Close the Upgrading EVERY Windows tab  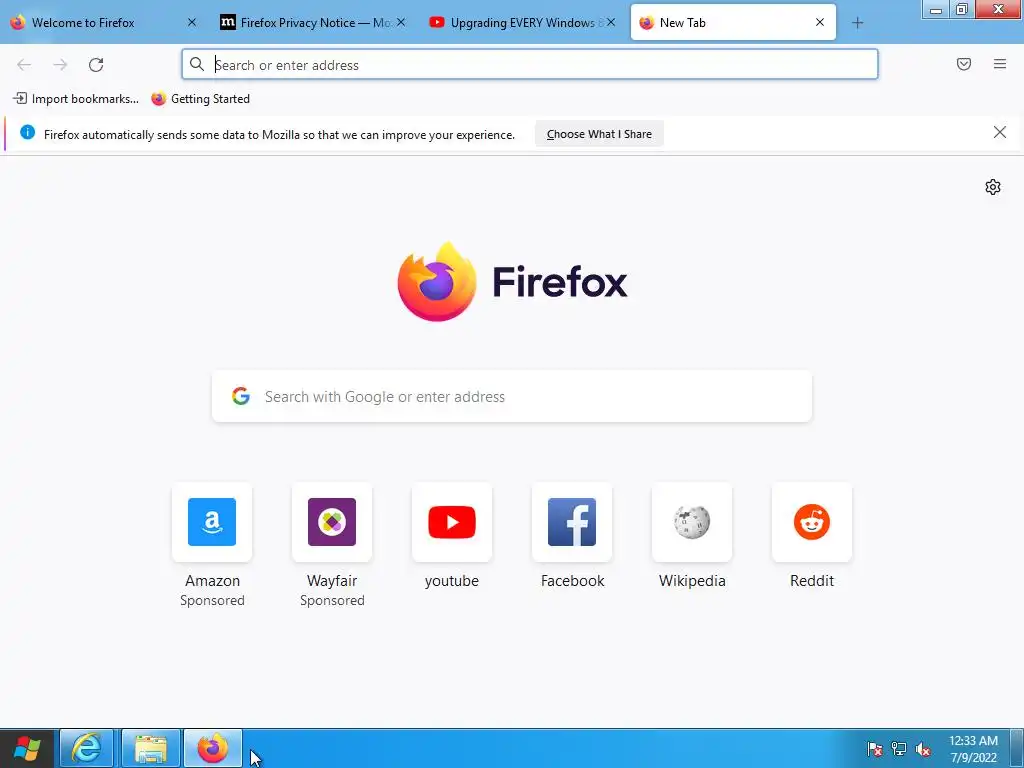point(611,22)
